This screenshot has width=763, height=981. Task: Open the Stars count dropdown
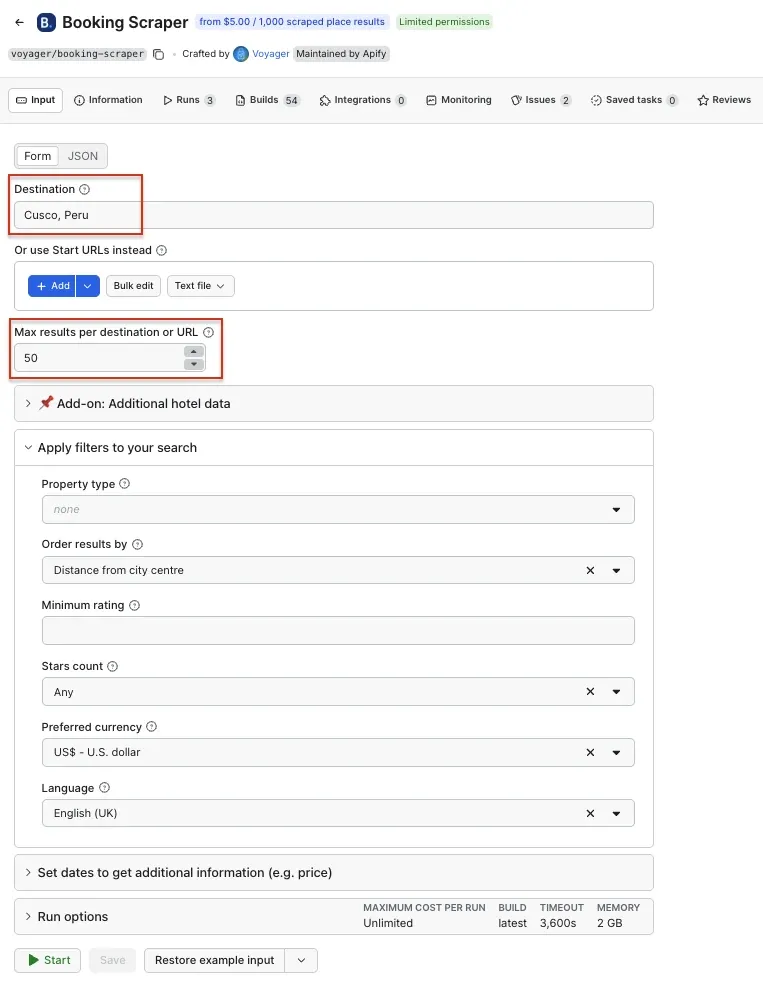[x=616, y=692]
